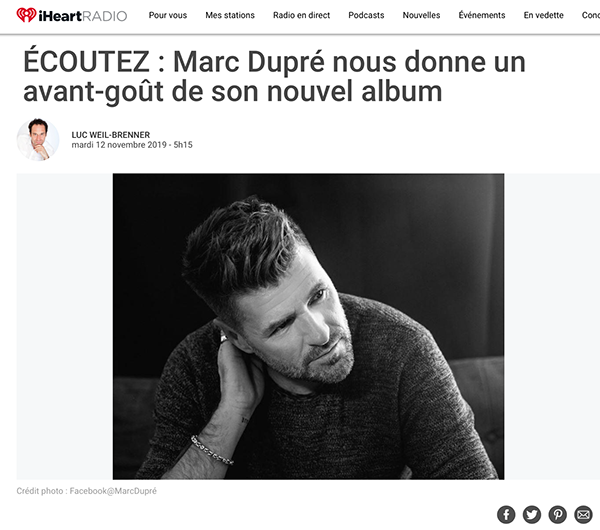This screenshot has height=530, width=600.
Task: Share article on Facebook icon
Action: coord(506,514)
